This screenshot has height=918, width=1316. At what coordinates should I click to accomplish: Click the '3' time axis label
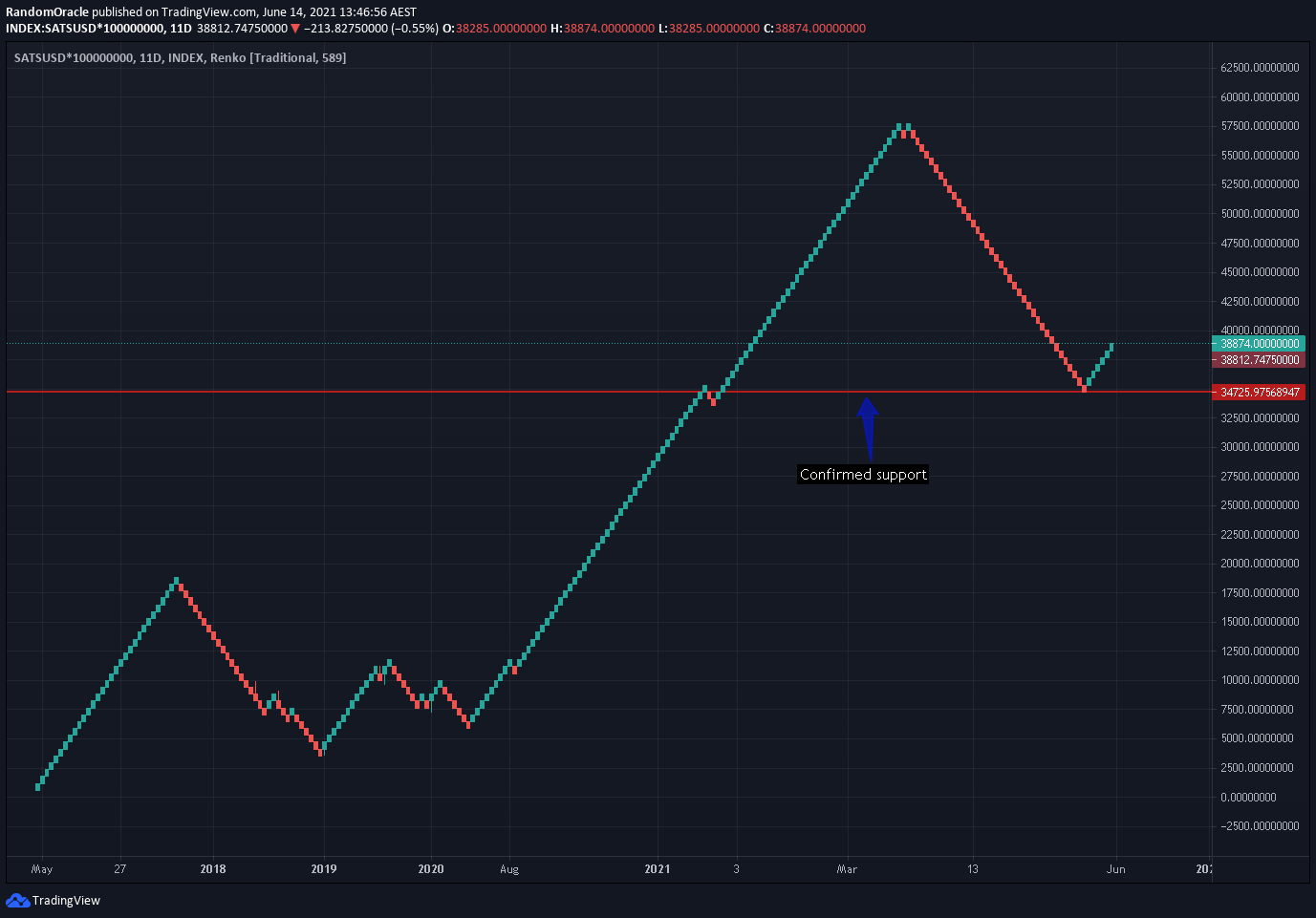737,869
